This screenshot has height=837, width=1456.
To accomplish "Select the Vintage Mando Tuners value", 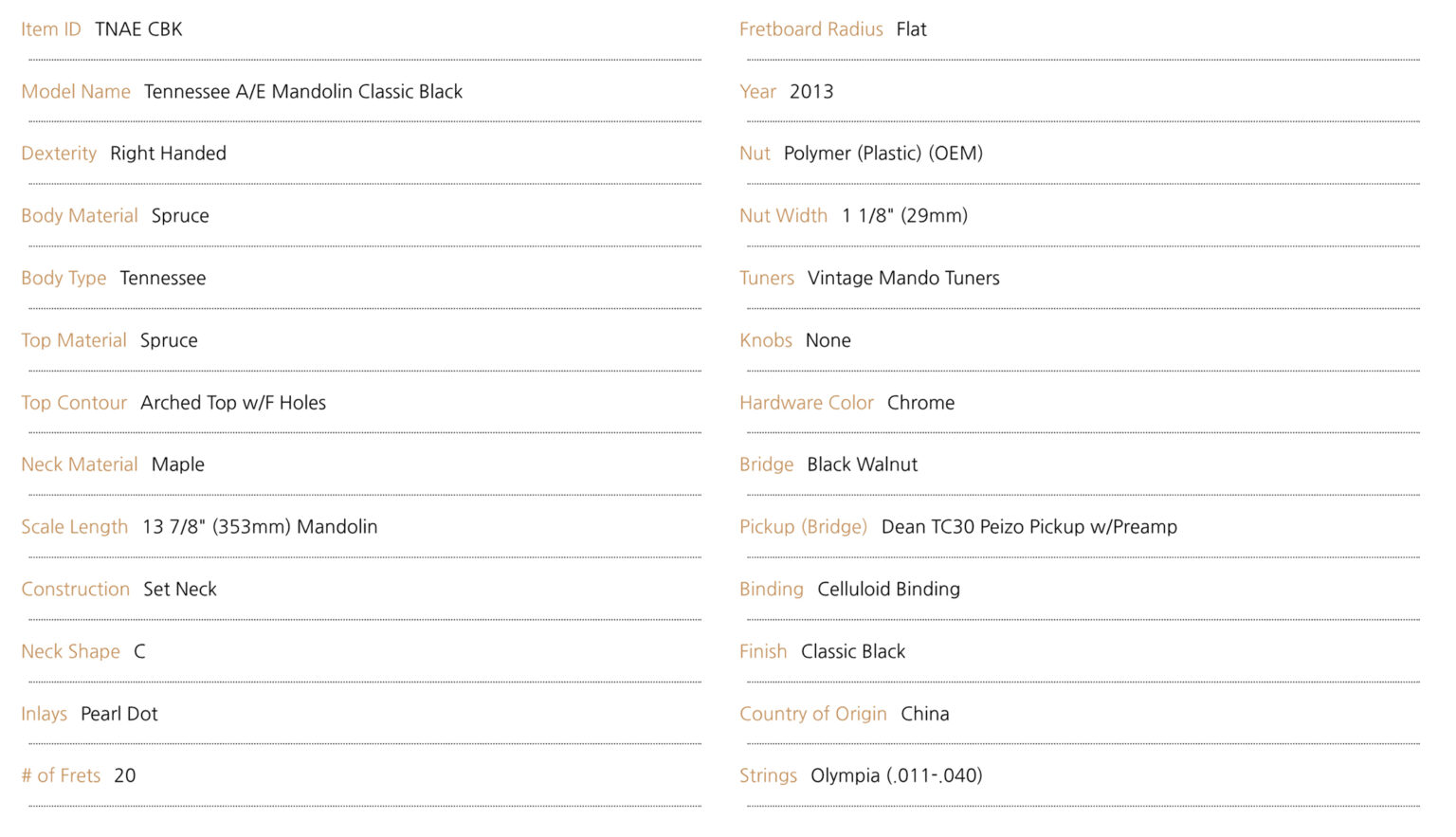I will (903, 279).
